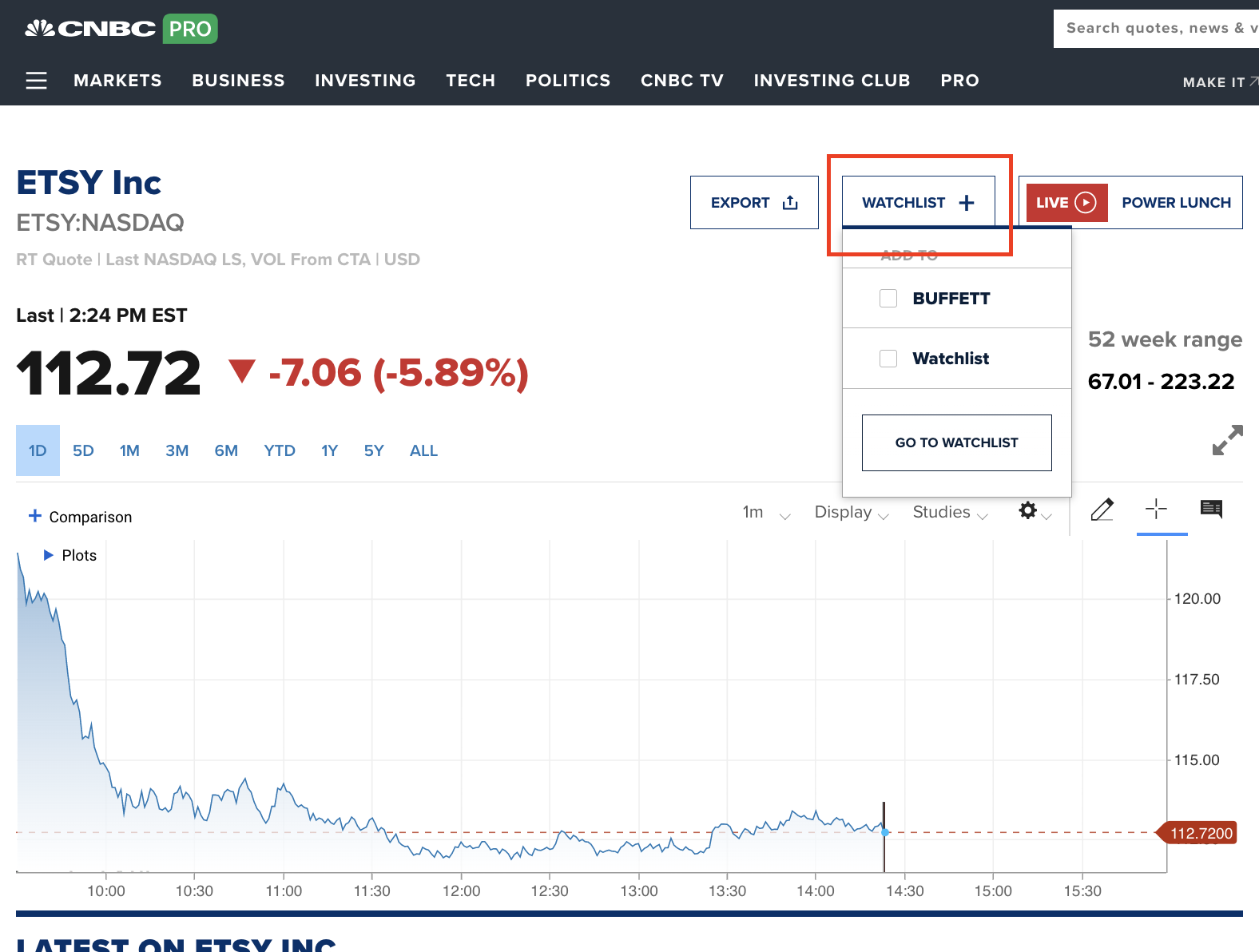Image resolution: width=1259 pixels, height=952 pixels.
Task: Check the Watchlist checkbox
Action: point(888,359)
